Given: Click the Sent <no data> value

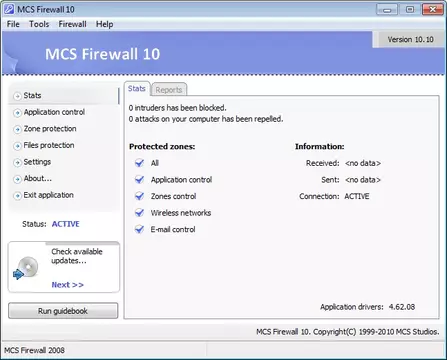Looking at the screenshot, I should coord(363,180).
